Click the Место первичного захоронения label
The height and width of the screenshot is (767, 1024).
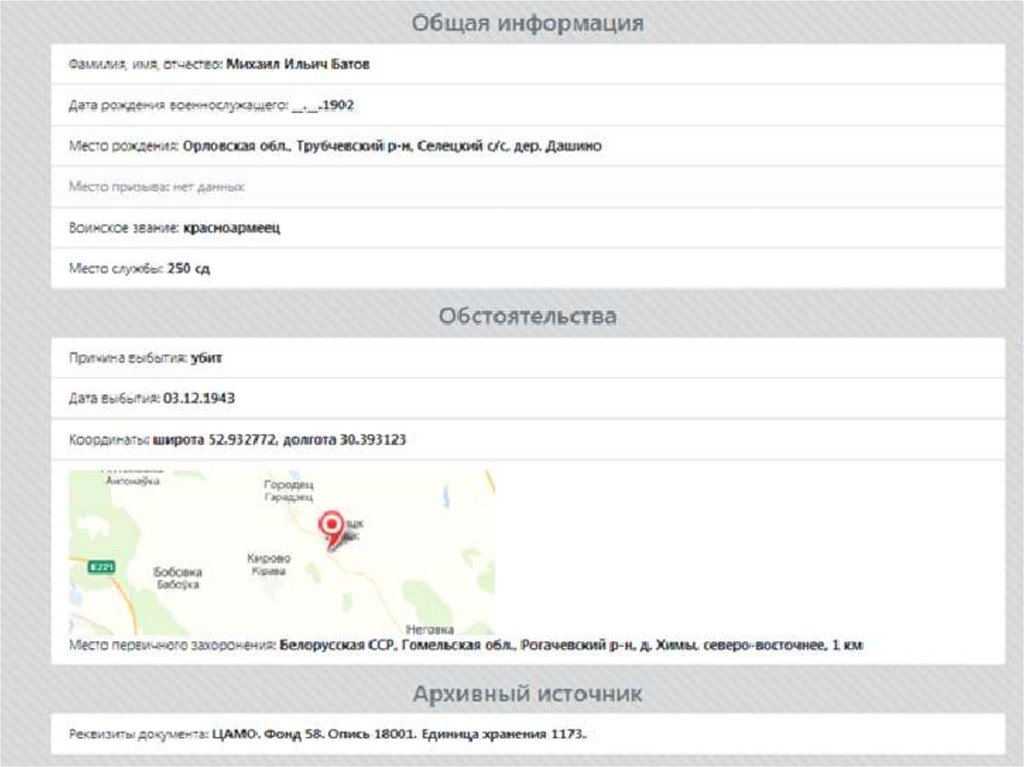(172, 645)
